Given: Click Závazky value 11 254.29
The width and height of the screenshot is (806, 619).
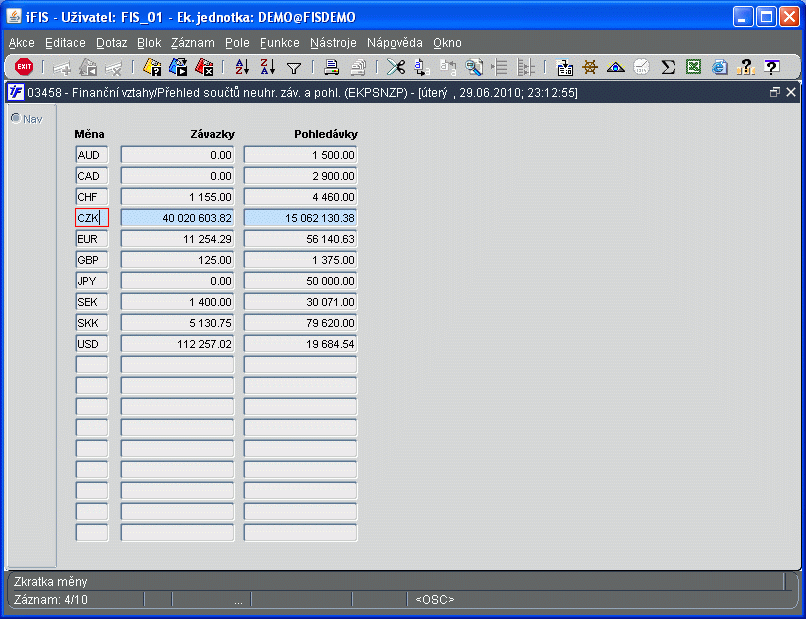Looking at the screenshot, I should click(177, 239).
